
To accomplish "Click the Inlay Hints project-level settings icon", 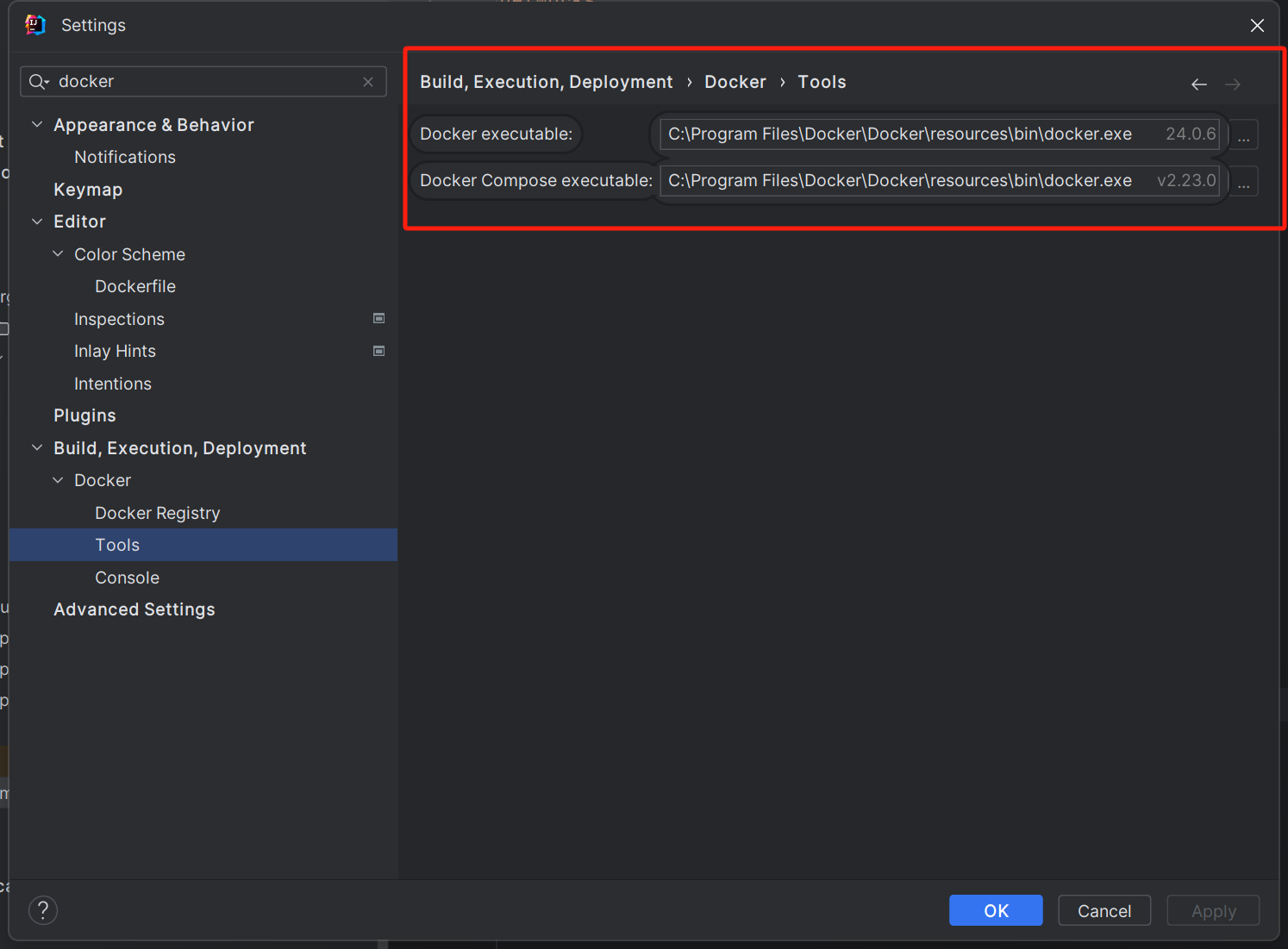I will (378, 351).
